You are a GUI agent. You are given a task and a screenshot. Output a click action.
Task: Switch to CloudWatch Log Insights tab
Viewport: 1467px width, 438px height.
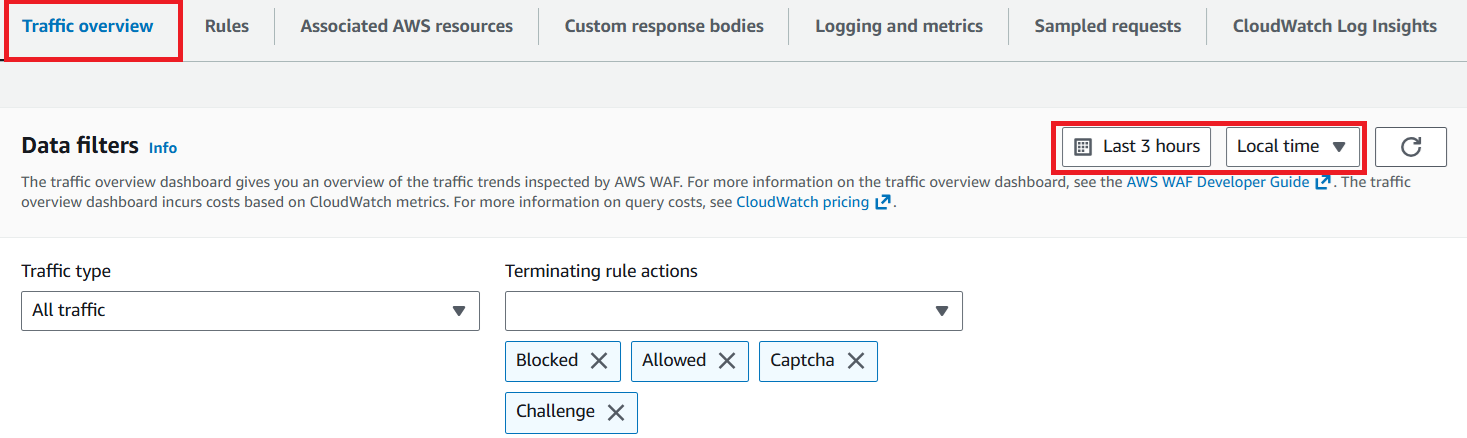pos(1334,26)
